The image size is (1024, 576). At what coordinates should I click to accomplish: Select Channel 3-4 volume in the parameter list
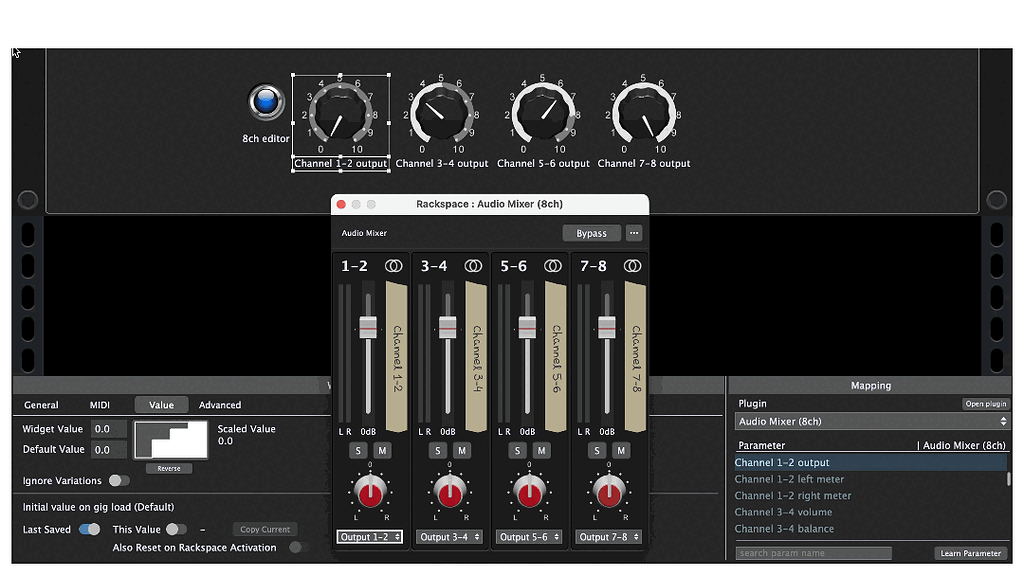[x=784, y=512]
